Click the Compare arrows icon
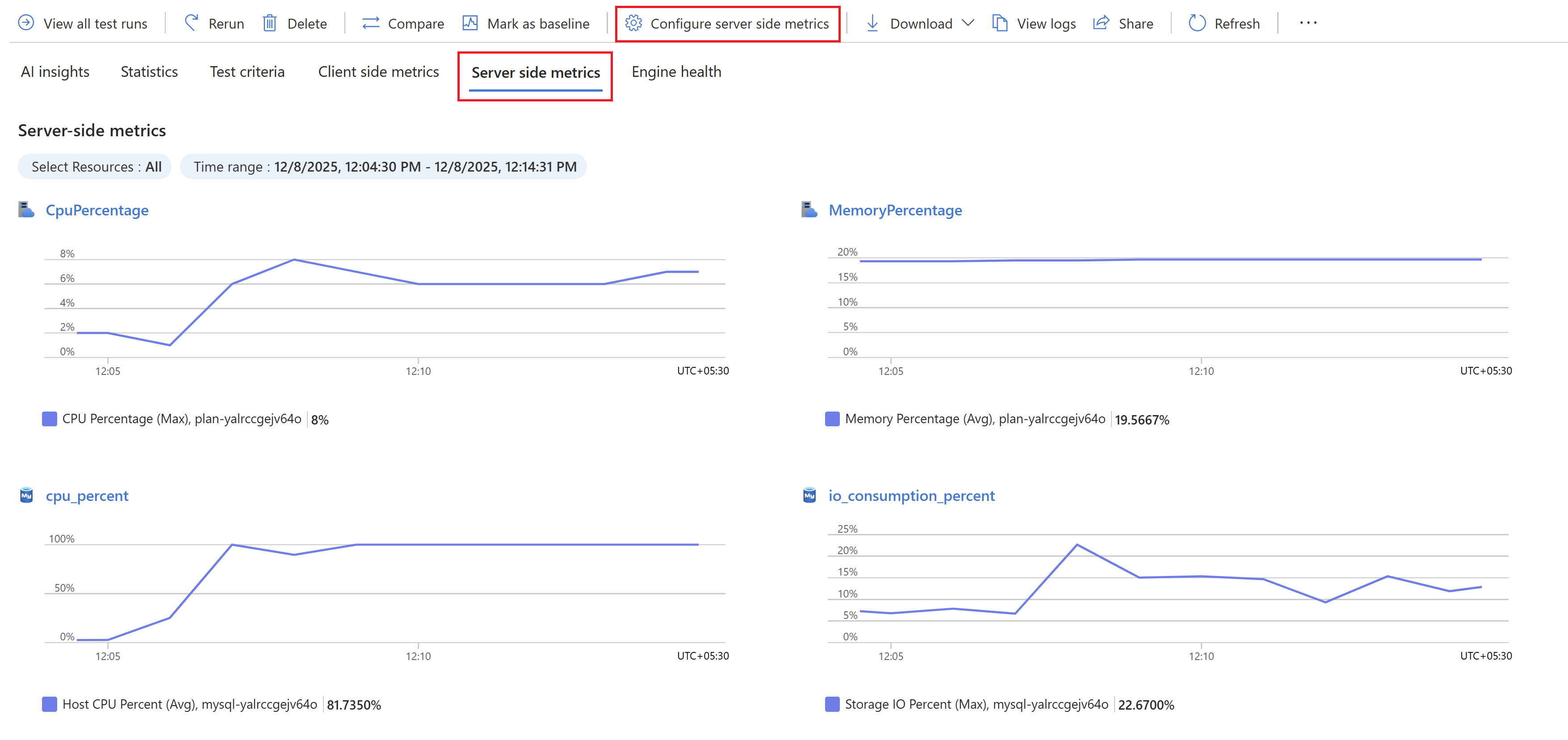The width and height of the screenshot is (1568, 740). tap(371, 23)
